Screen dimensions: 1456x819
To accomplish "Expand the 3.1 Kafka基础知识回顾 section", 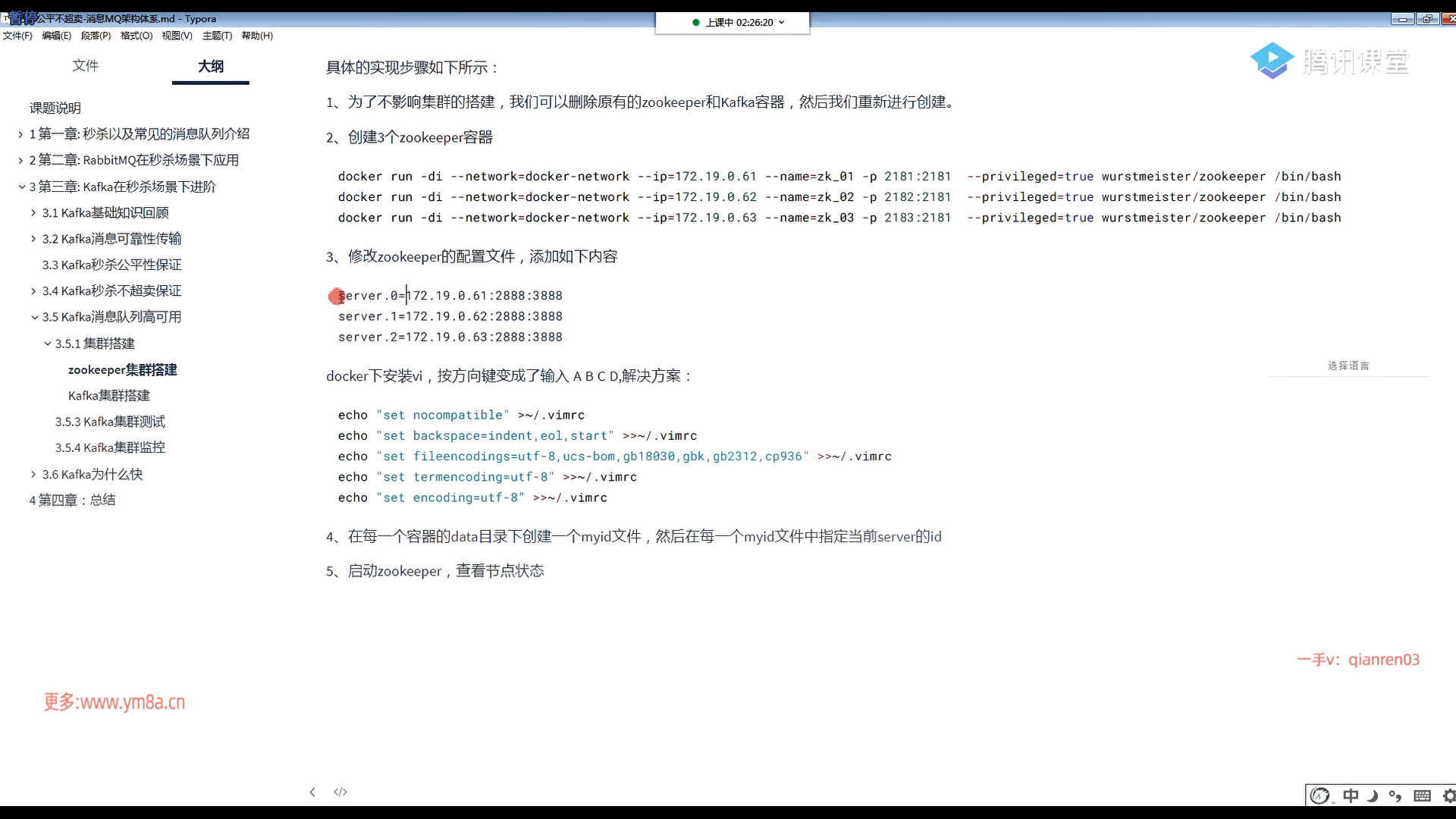I will (33, 213).
